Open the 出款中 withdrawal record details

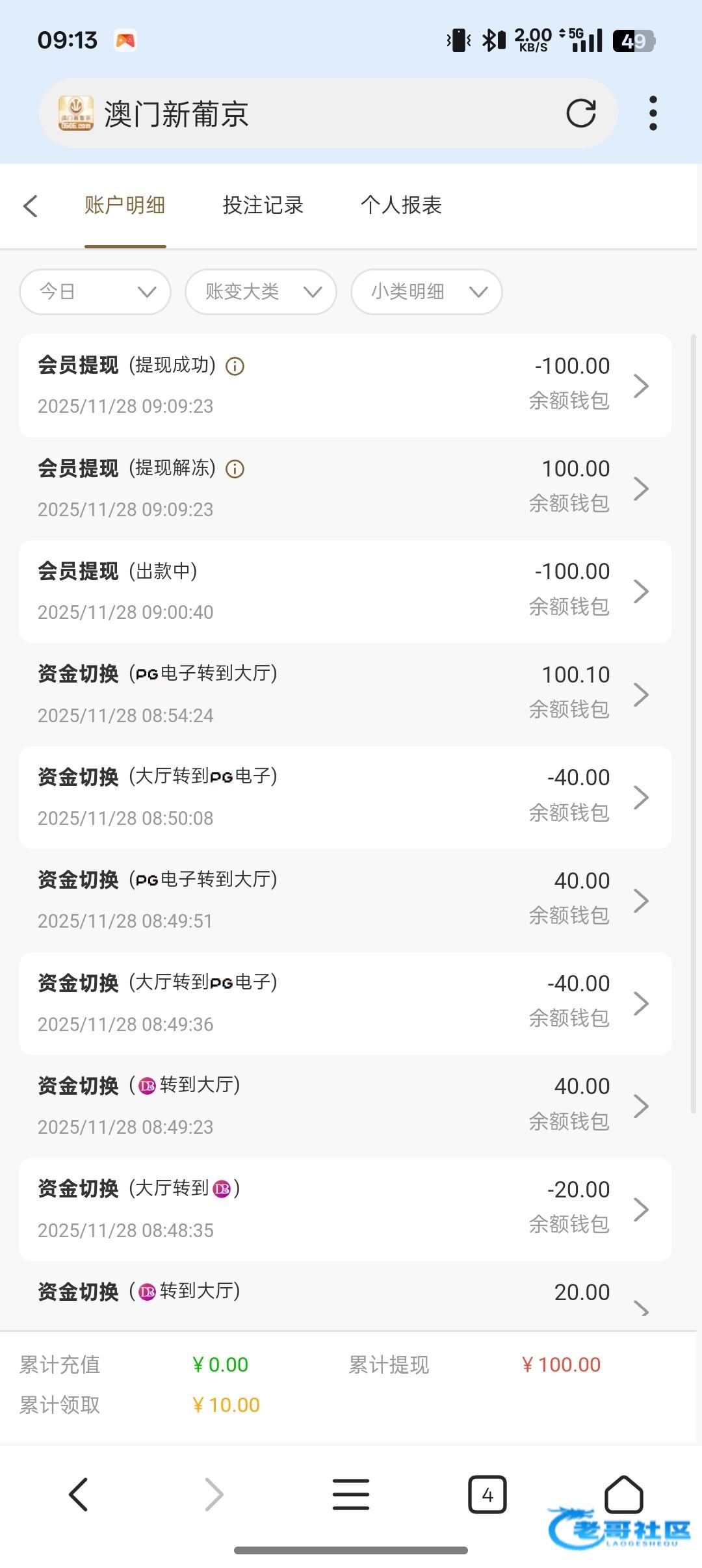[x=345, y=592]
